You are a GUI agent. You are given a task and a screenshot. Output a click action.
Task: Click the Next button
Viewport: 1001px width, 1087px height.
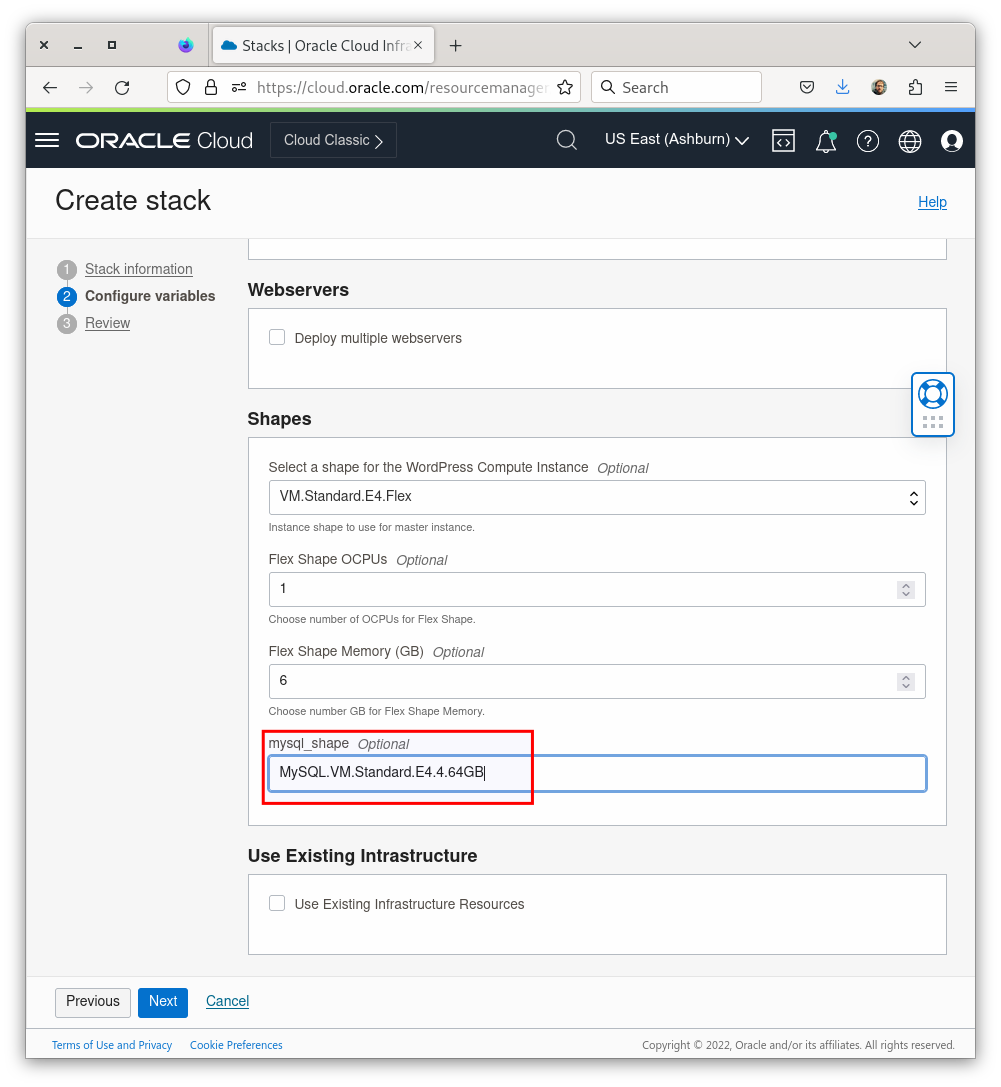click(163, 1002)
